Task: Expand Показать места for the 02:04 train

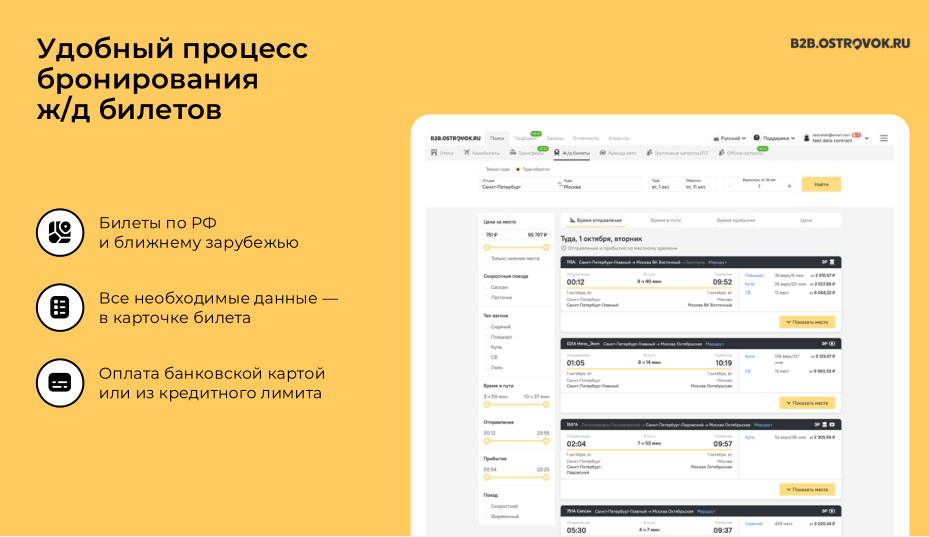Action: tap(807, 490)
